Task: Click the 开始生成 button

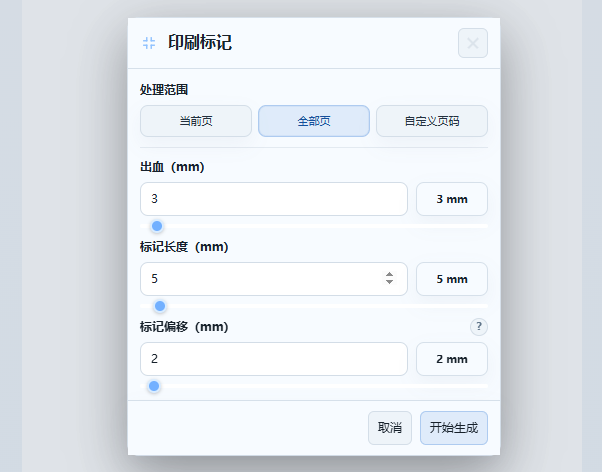Action: 454,428
